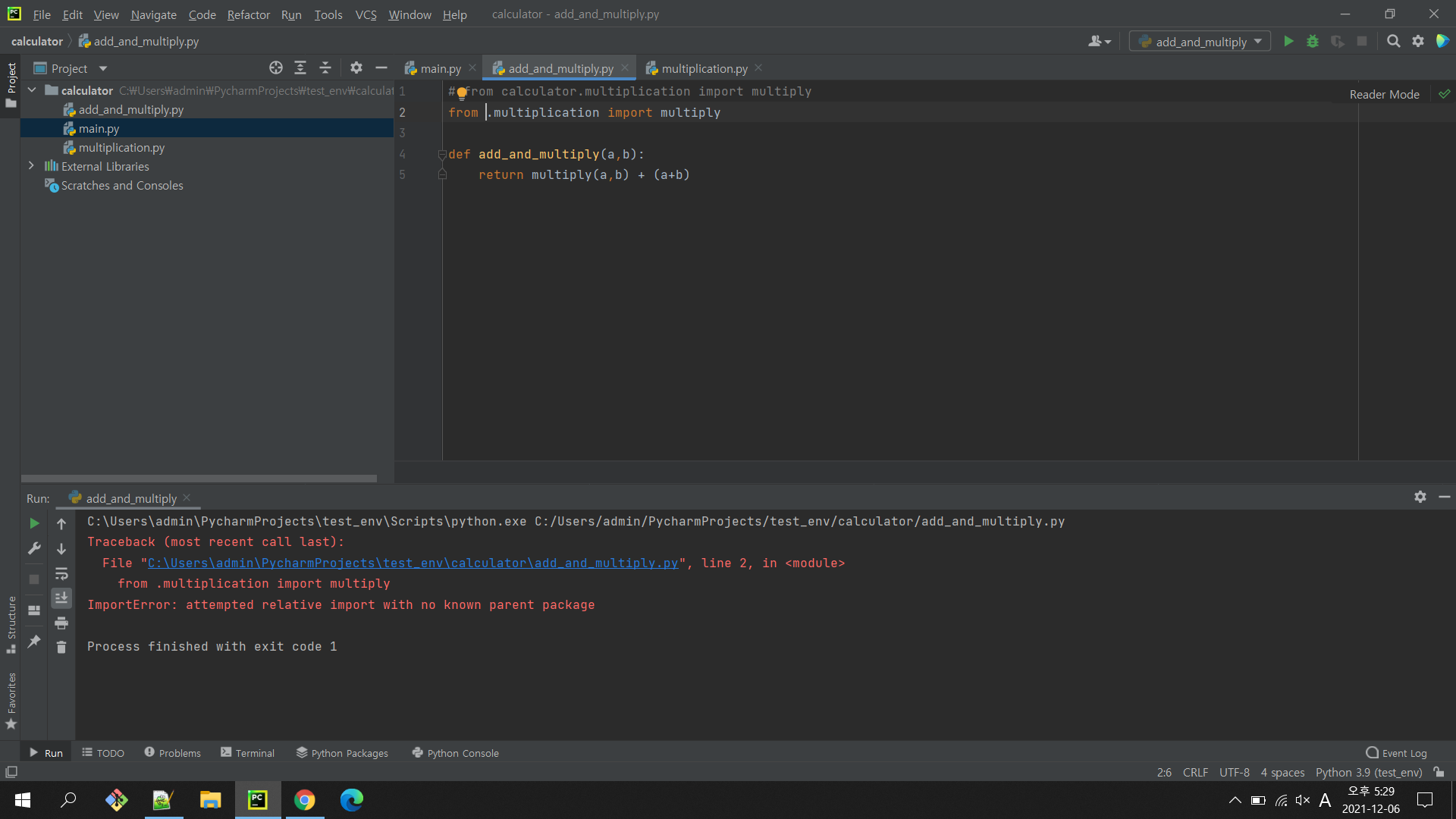Click trash icon to clear run output
Screen dimensions: 1456x819
(61, 647)
